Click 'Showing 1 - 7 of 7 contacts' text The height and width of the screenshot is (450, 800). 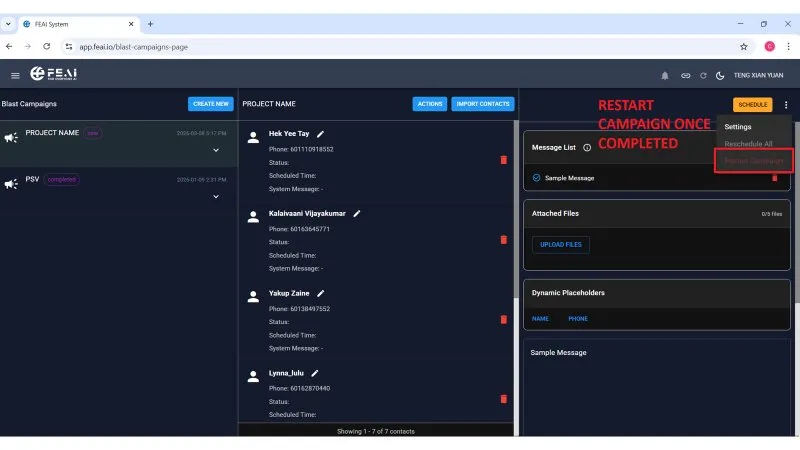[376, 431]
